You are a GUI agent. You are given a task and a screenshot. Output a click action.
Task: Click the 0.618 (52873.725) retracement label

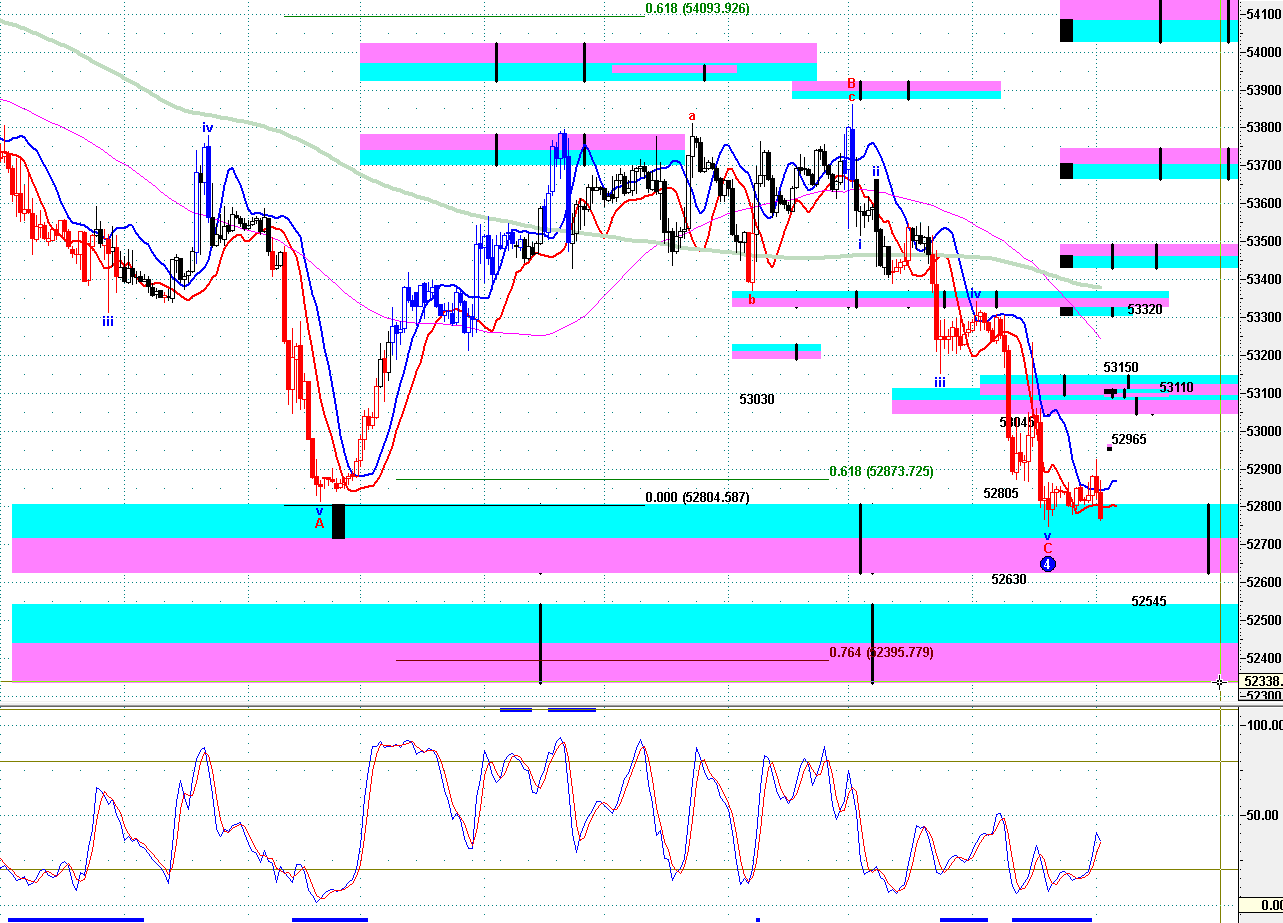(x=881, y=471)
